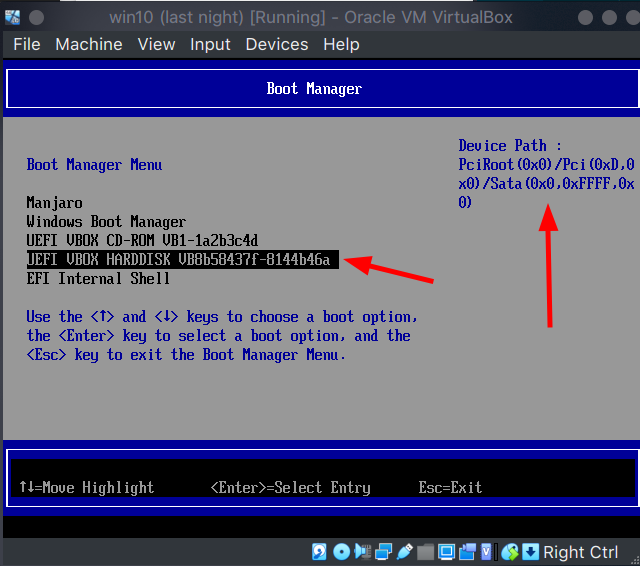Viewport: 640px width, 566px height.
Task: Click the window resize grip corner
Action: click(x=635, y=561)
